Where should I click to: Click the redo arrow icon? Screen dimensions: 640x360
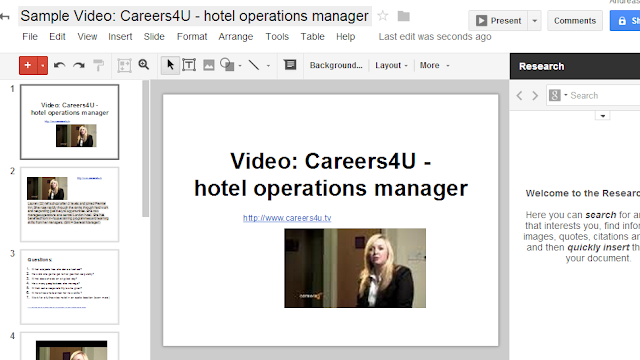pos(79,65)
